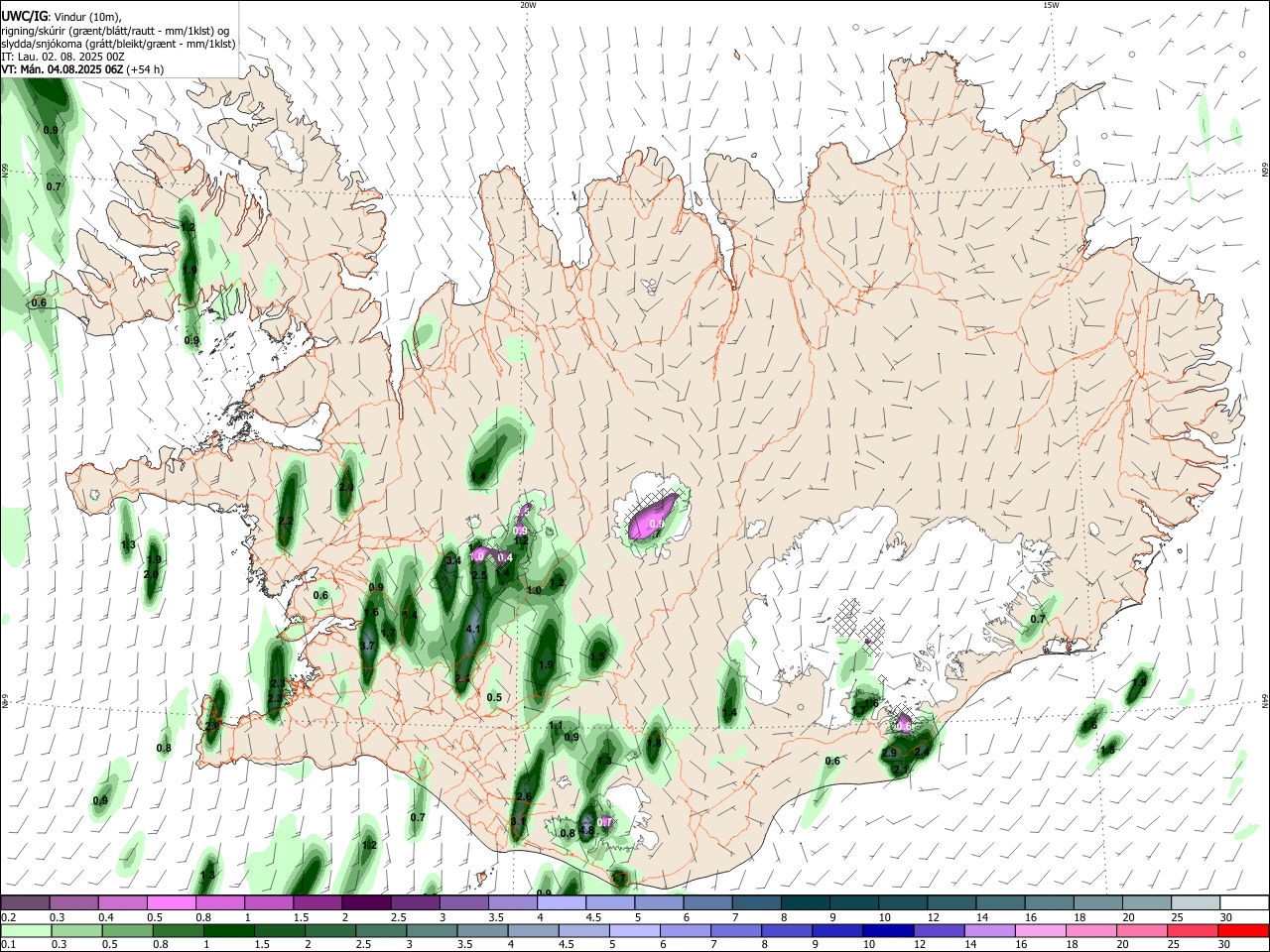Click the 'slydda/snjókoma' legend description line
The height and width of the screenshot is (952, 1270).
[118, 44]
